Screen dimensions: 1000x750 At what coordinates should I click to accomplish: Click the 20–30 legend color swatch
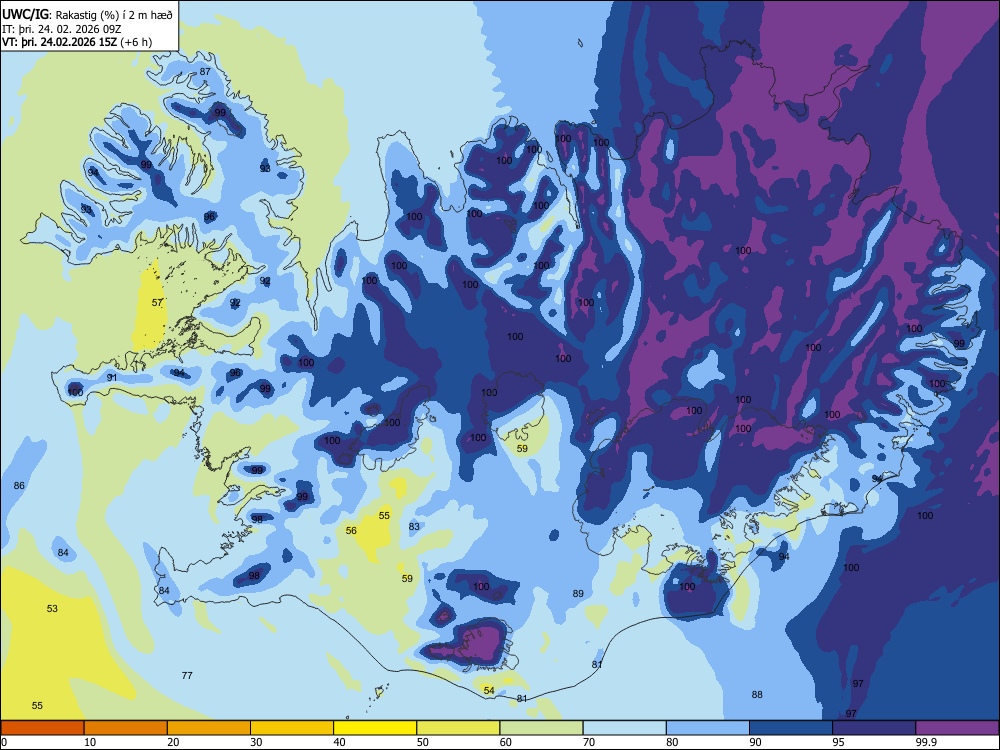(209, 728)
